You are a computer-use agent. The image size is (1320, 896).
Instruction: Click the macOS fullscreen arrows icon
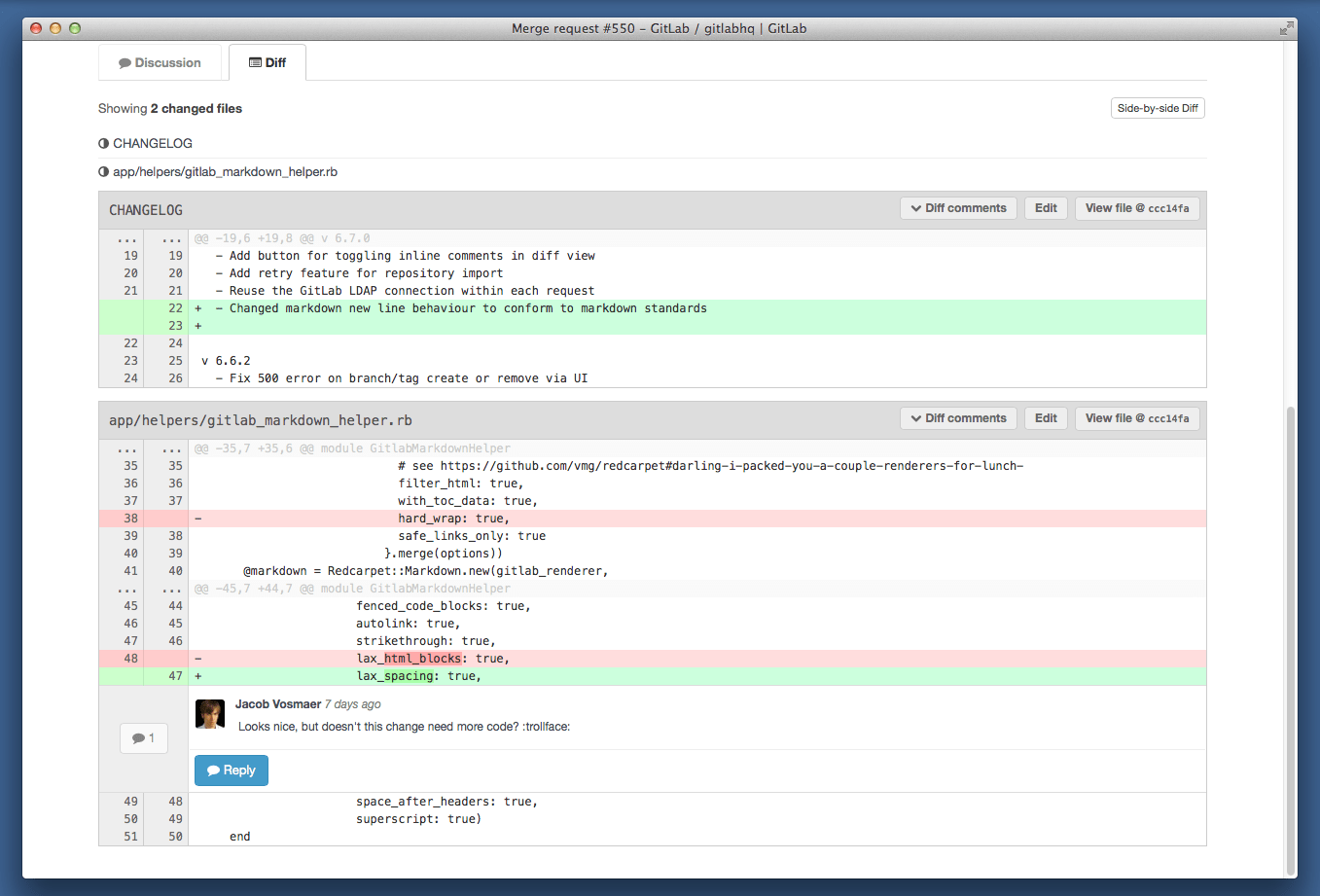(1287, 28)
